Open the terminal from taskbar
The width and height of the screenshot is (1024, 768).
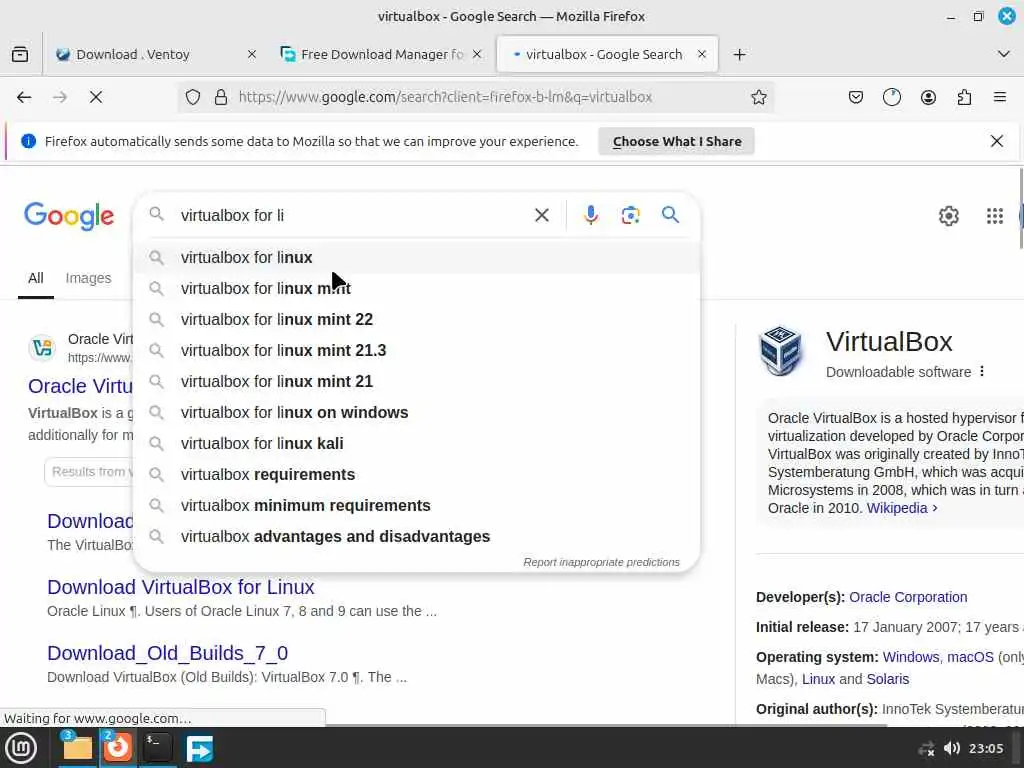click(157, 748)
